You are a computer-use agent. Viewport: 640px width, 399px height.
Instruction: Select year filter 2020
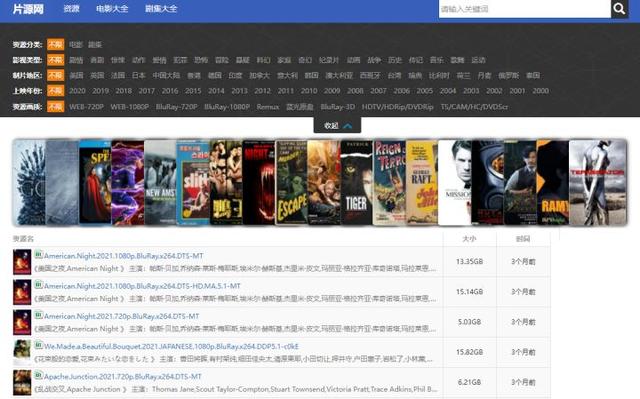point(77,91)
